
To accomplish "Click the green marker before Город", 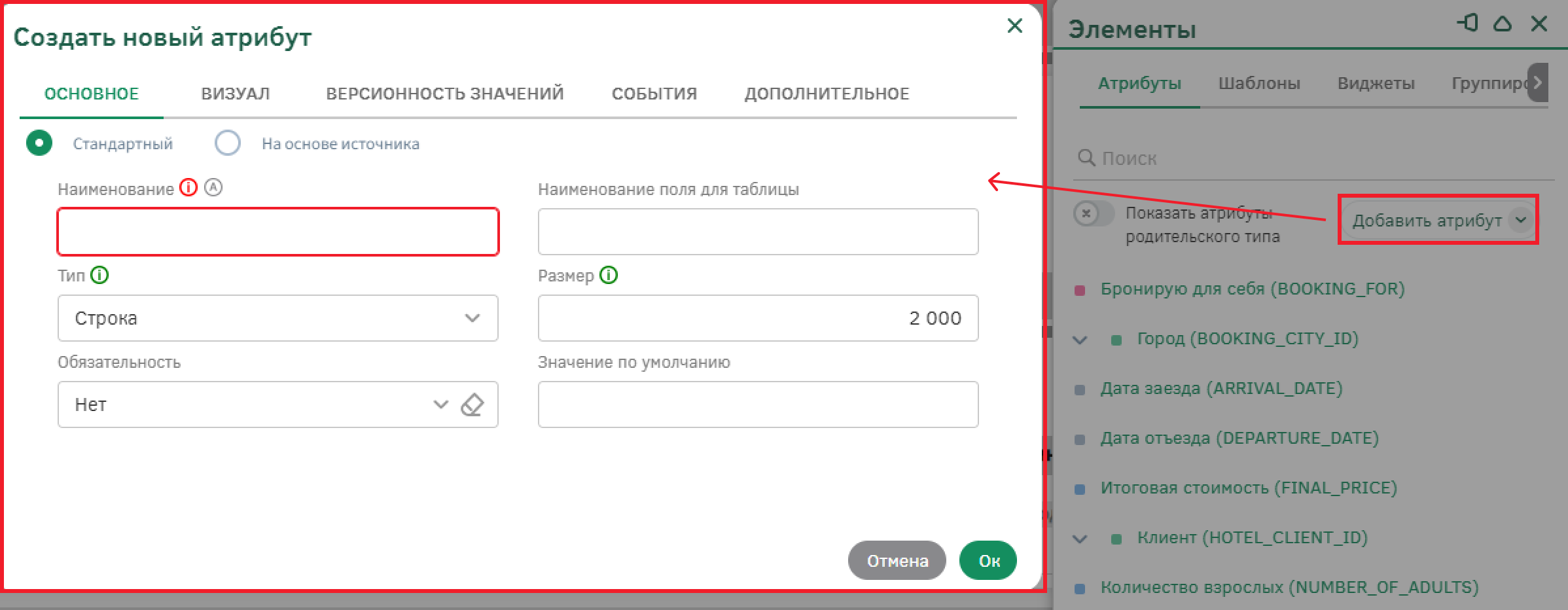I will coord(1117,340).
